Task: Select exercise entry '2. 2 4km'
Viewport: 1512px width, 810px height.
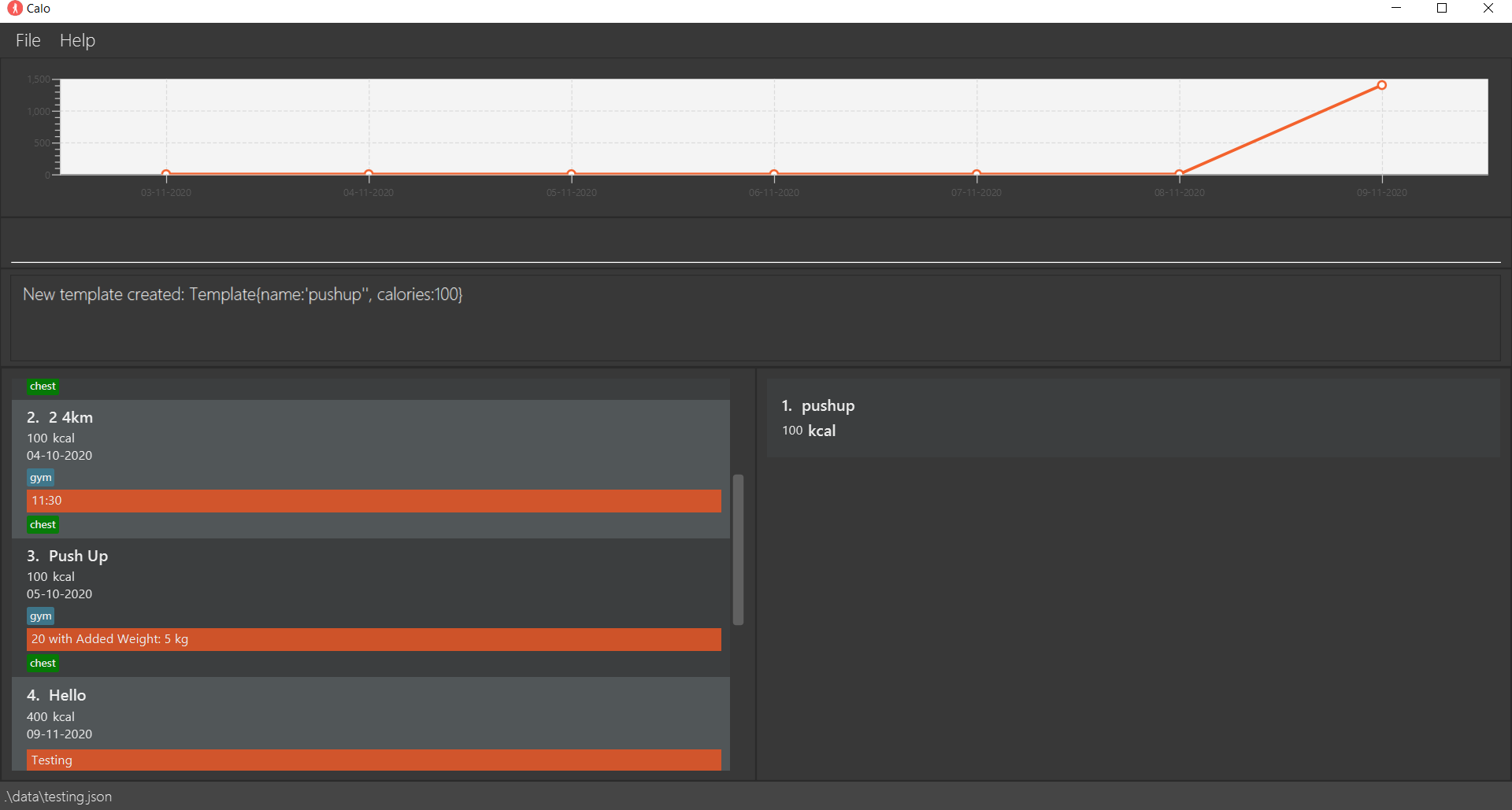Action: tap(371, 469)
